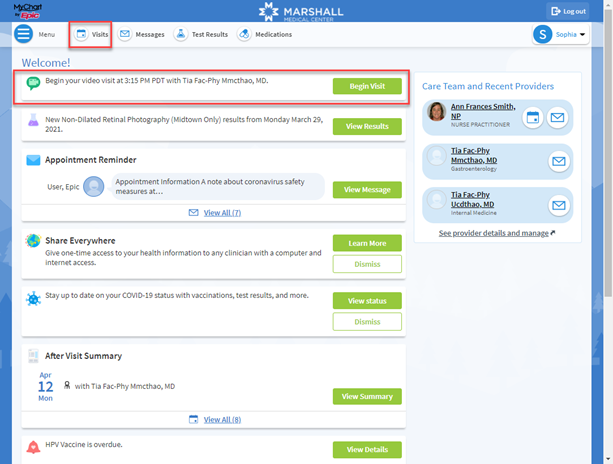Click the User, Epic sender avatar
The width and height of the screenshot is (613, 464).
(94, 186)
